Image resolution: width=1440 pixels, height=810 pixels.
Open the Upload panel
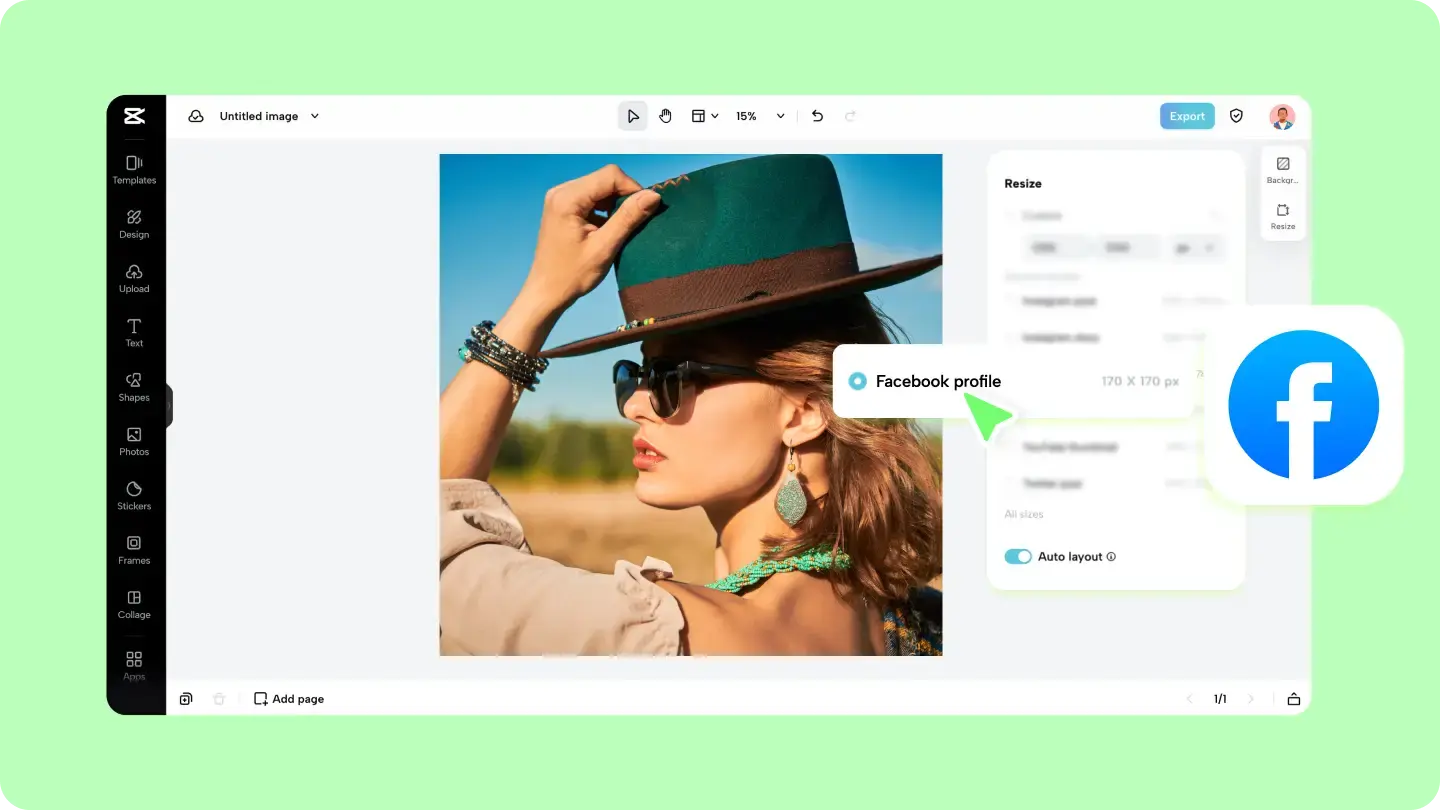(134, 278)
